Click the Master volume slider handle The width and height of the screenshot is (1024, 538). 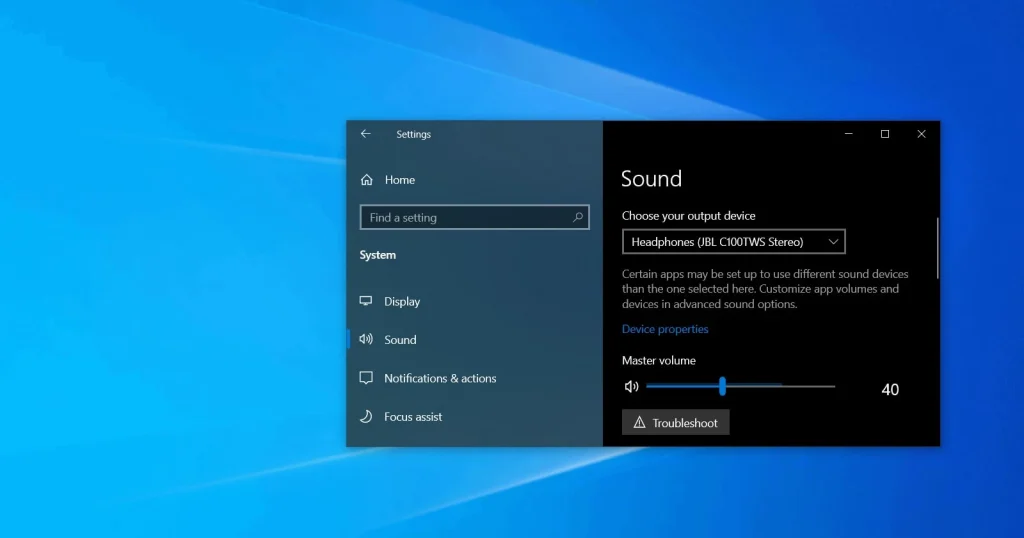(722, 387)
